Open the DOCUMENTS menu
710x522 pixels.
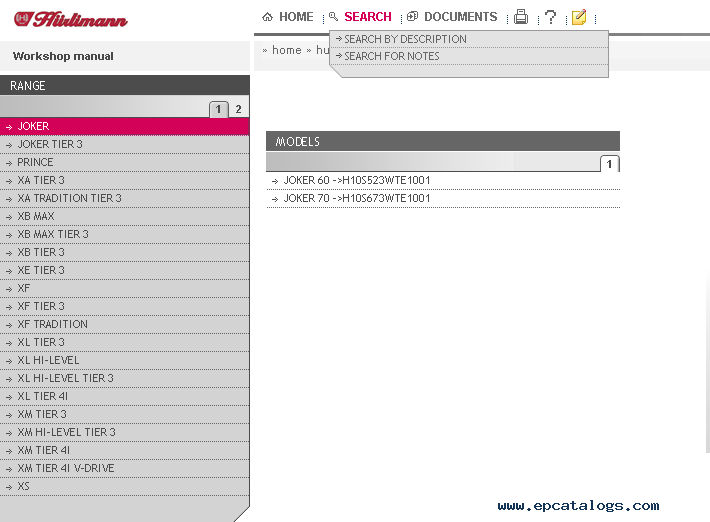[x=461, y=17]
